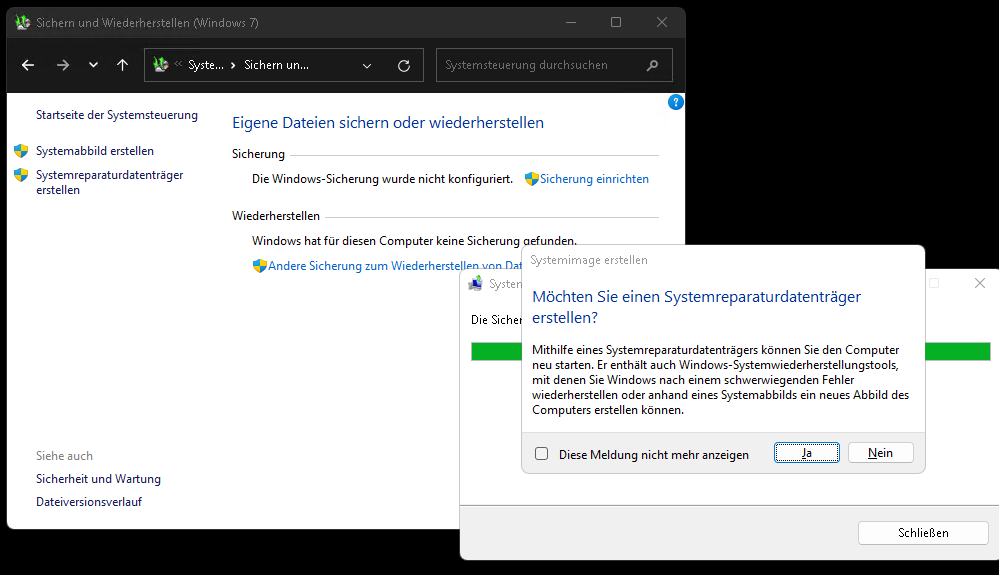Click the Systemabbild erstellen link
This screenshot has height=575, width=999.
95,151
